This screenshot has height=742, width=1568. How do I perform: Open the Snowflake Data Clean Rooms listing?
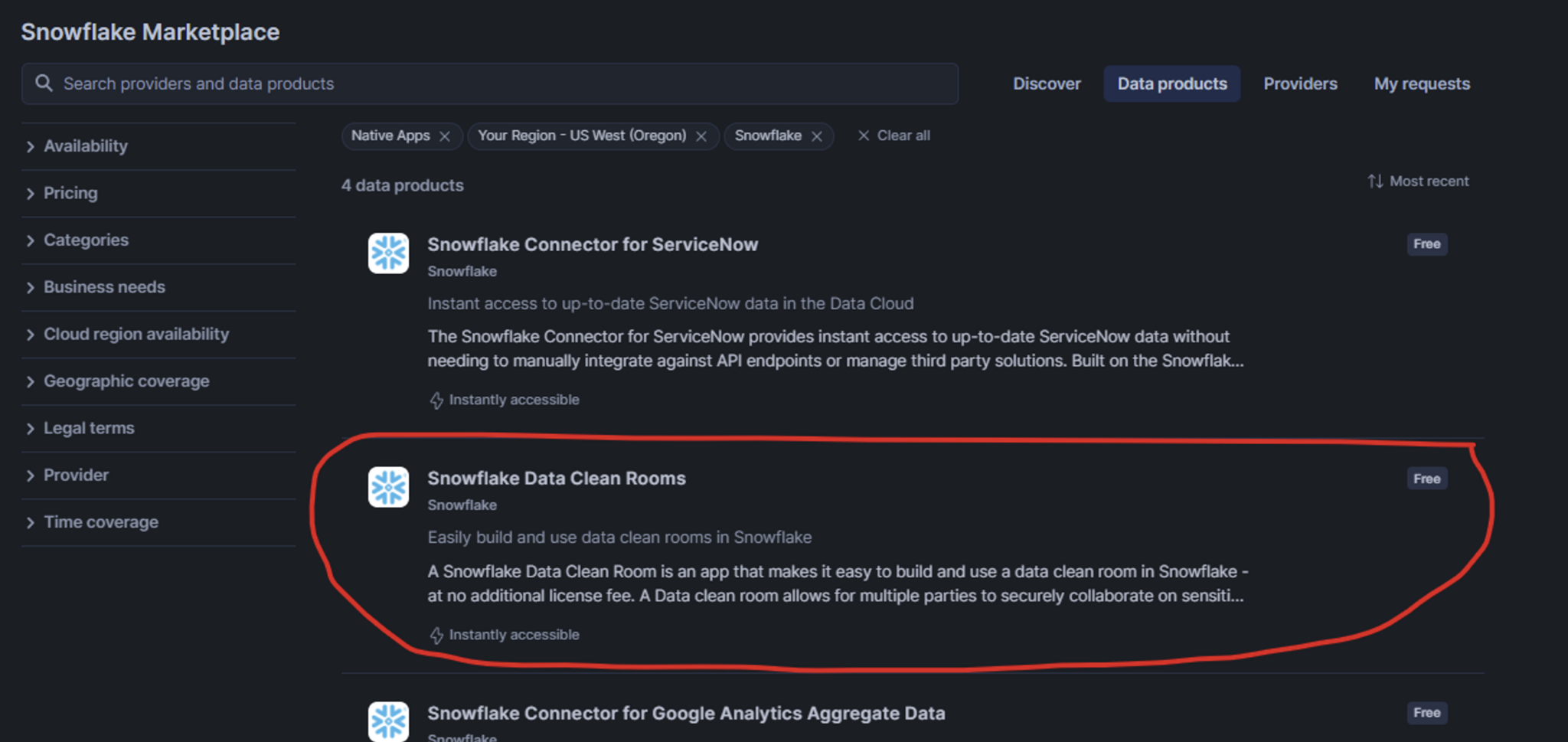click(x=556, y=478)
